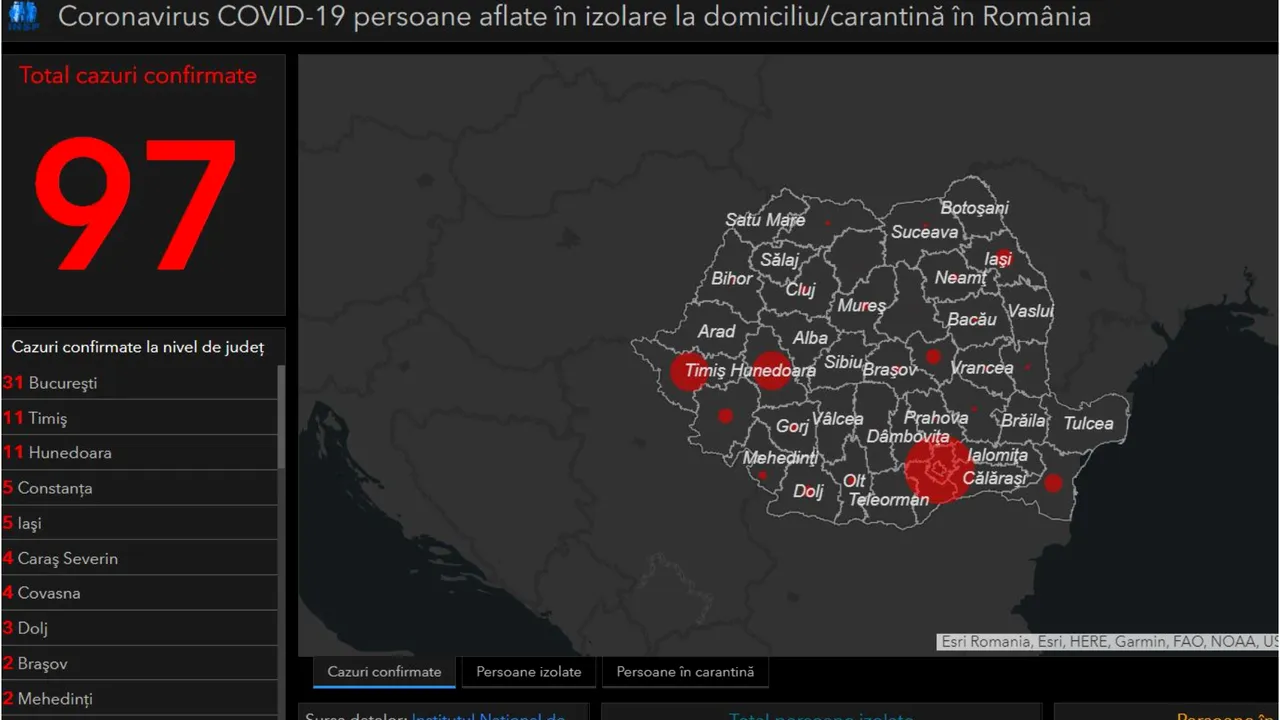The image size is (1280, 720).
Task: Click the small red dot near Constanța coast
Action: [1053, 483]
